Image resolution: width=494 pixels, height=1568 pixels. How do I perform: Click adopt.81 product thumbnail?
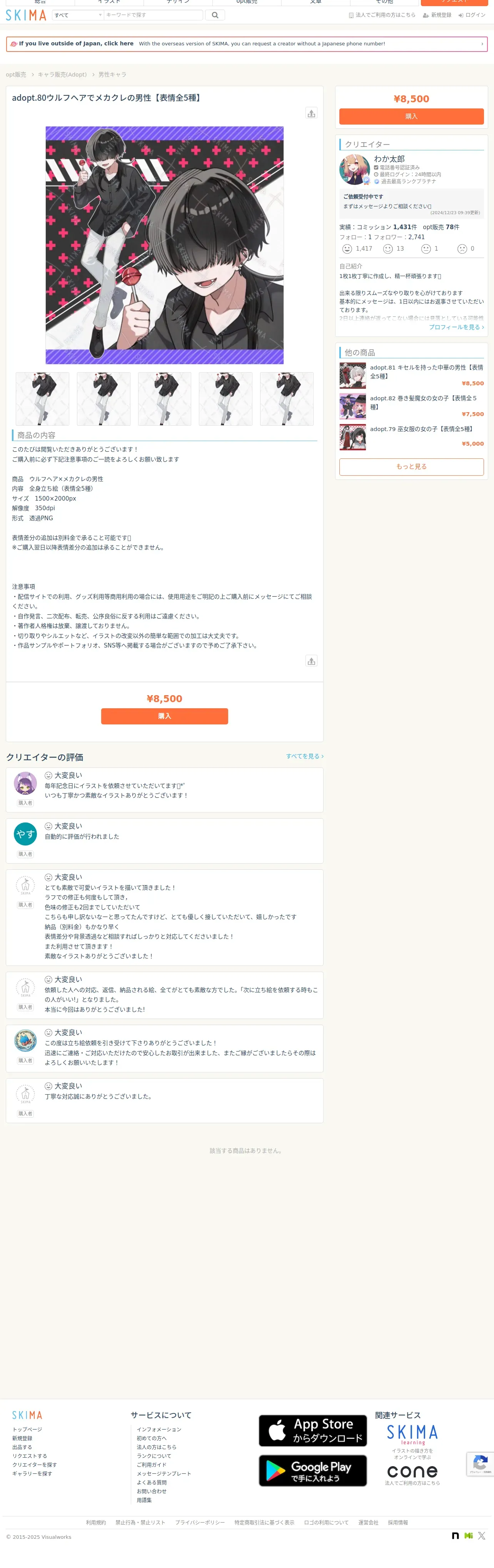(x=353, y=376)
